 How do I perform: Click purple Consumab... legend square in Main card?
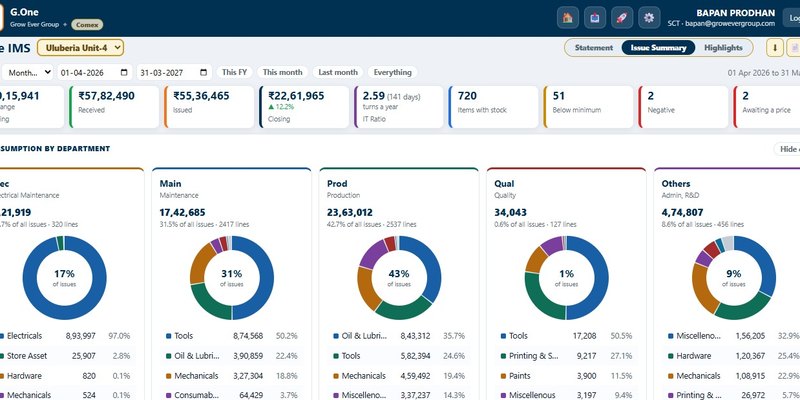tap(168, 396)
